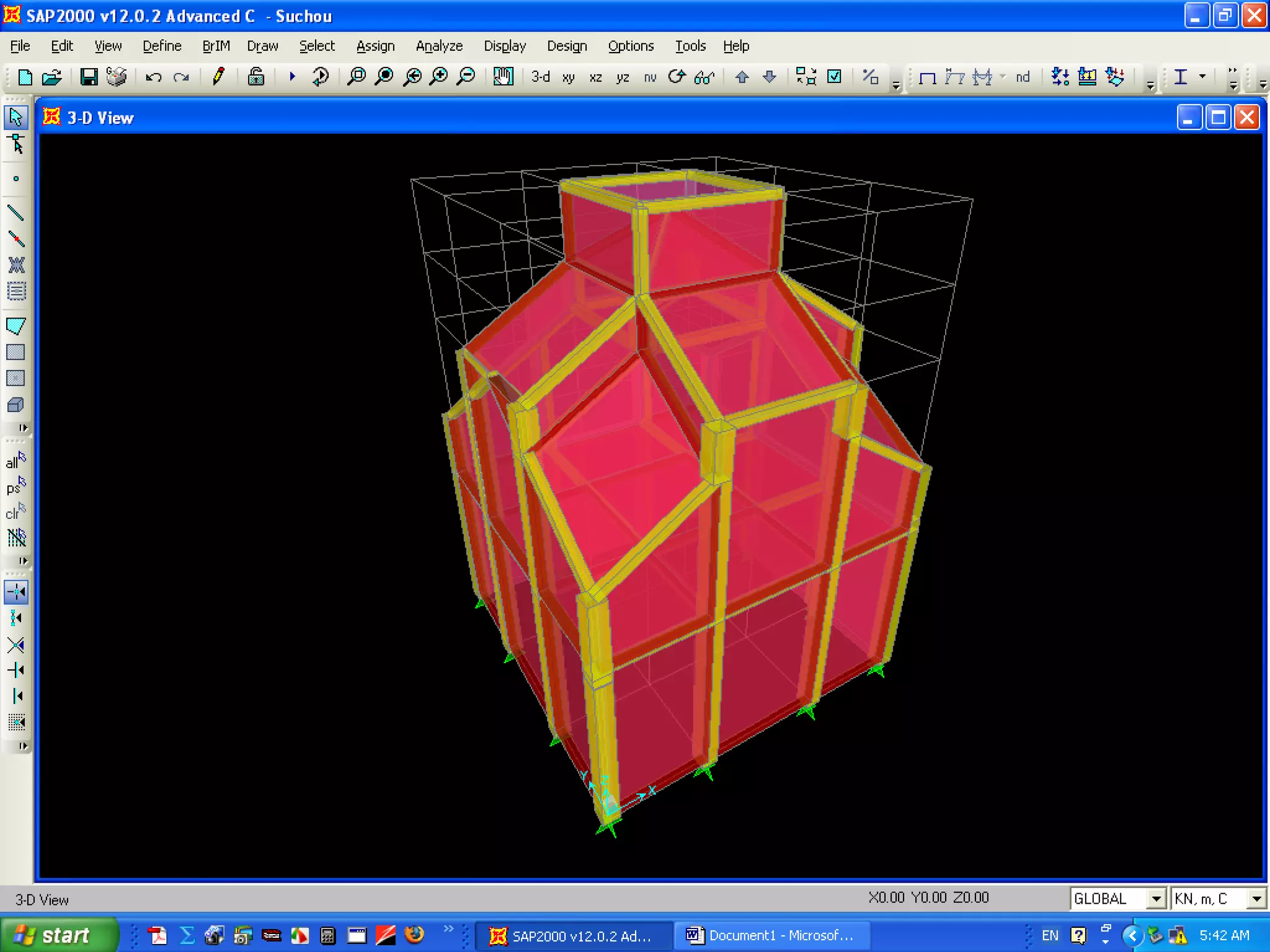Viewport: 1270px width, 952px height.
Task: Click the Select All 'all' icon
Action: (16, 461)
